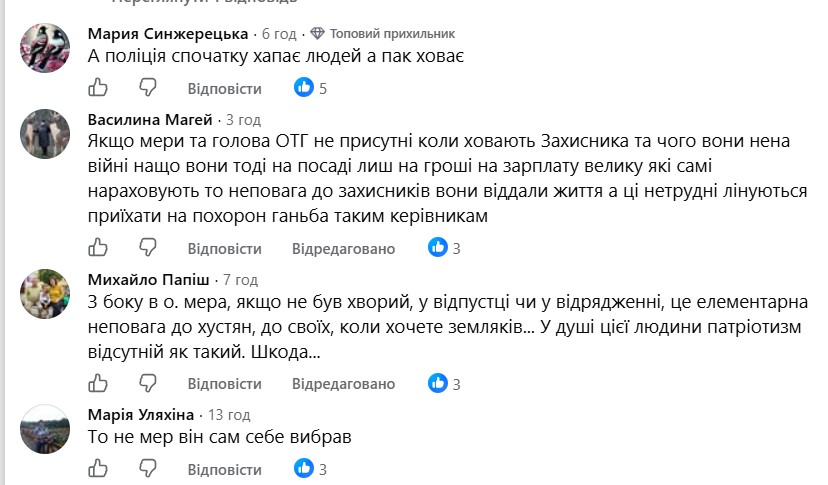Image resolution: width=828 pixels, height=485 pixels.
Task: Thumbs down Василина Магей's comment
Action: pyautogui.click(x=148, y=247)
